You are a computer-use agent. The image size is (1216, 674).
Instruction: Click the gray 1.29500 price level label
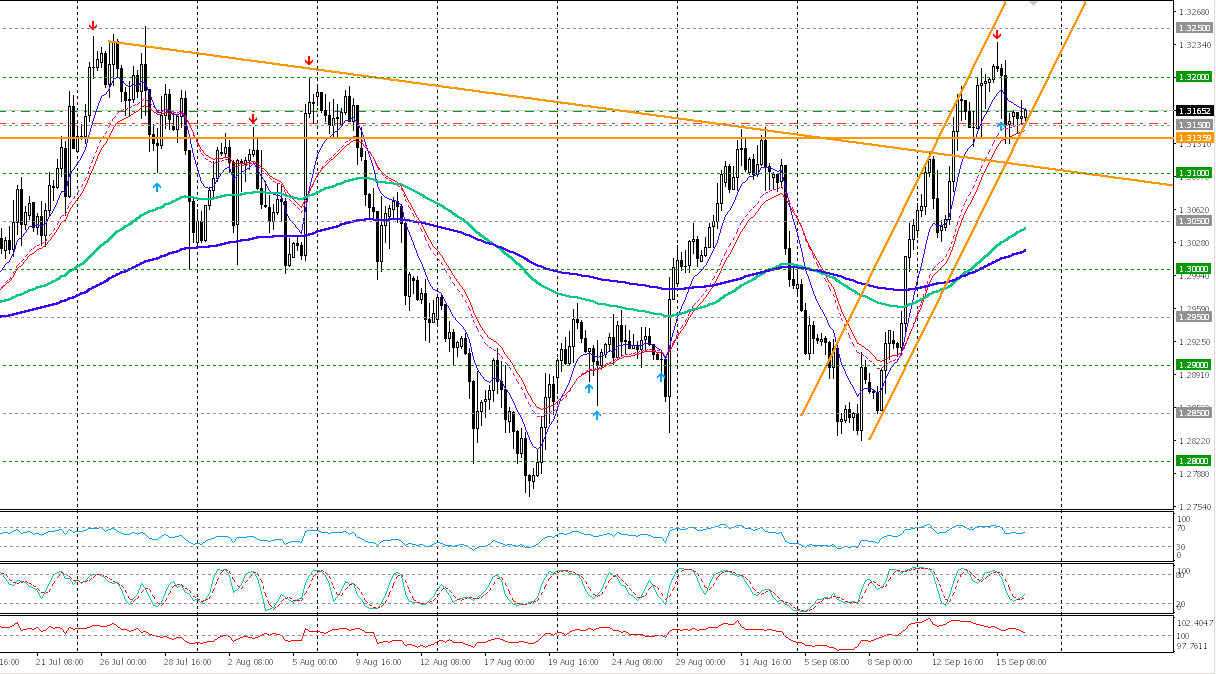point(1195,317)
